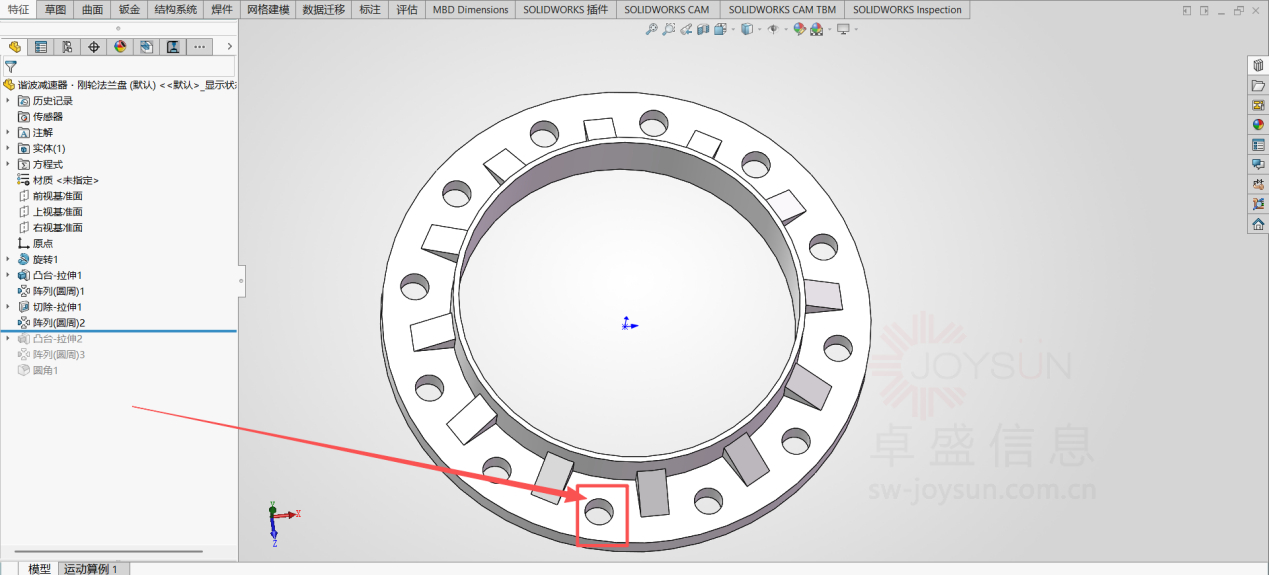
Task: Switch to the 草图 ribbon tab
Action: tap(55, 9)
